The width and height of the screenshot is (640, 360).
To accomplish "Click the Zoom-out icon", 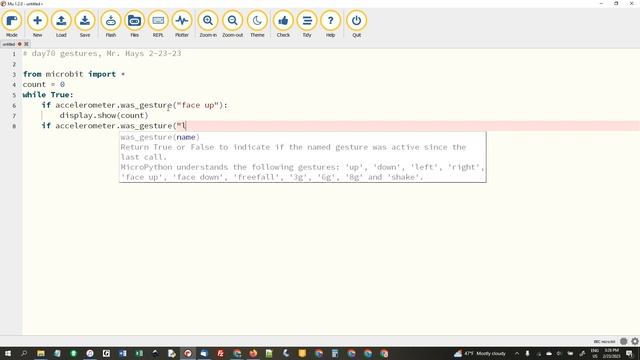I will click(233, 24).
